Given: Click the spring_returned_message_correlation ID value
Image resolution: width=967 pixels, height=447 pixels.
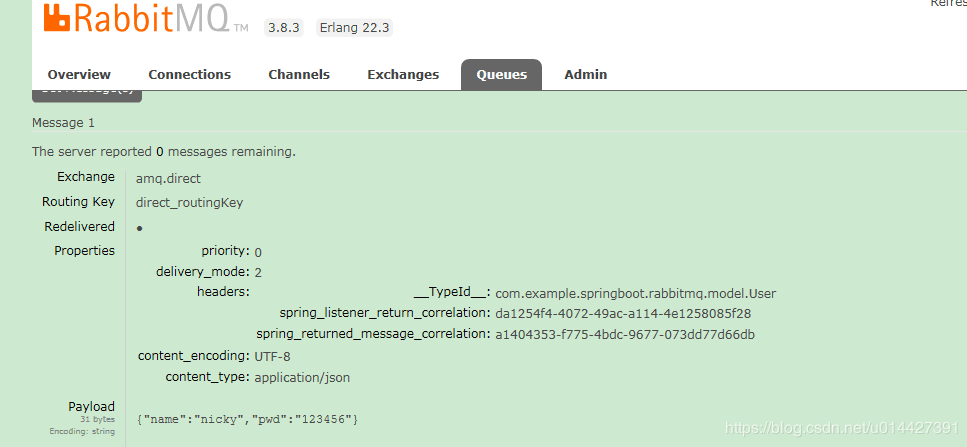Looking at the screenshot, I should pyautogui.click(x=625, y=334).
